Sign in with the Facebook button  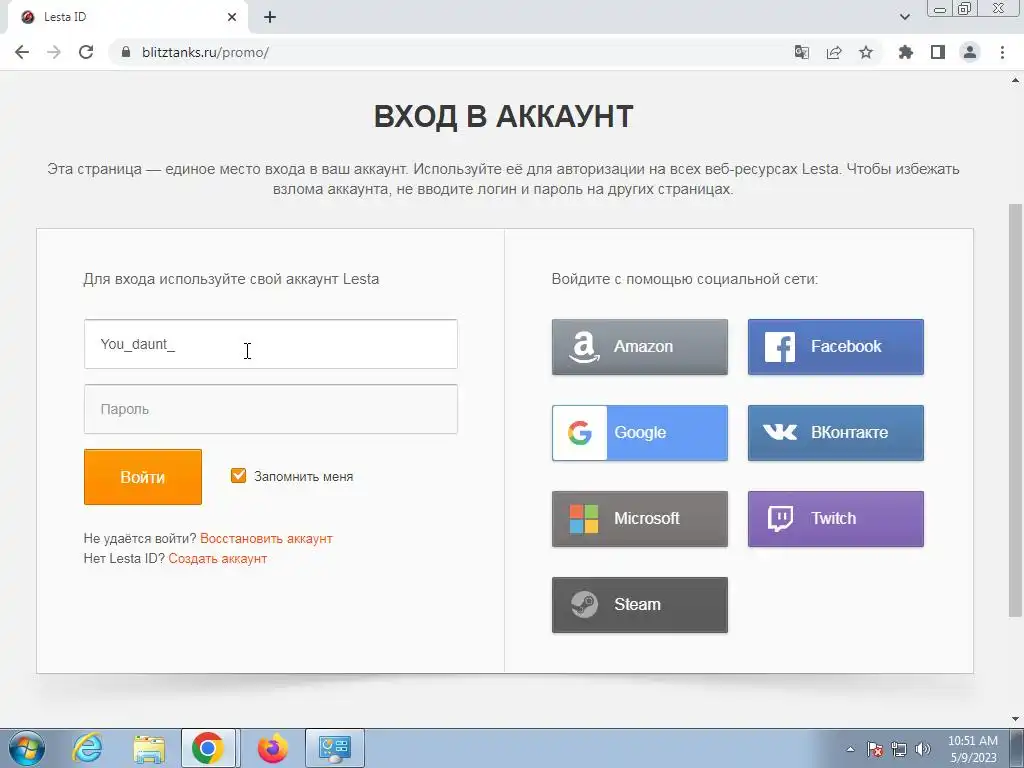tap(835, 347)
